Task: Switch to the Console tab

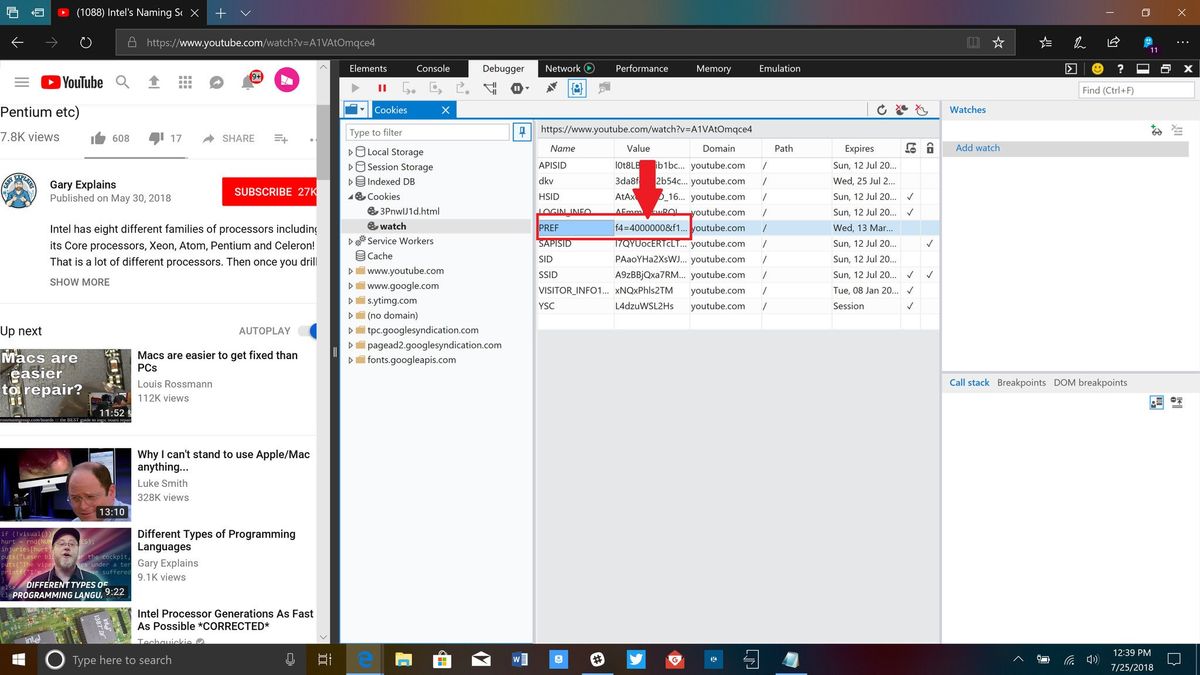Action: click(x=433, y=68)
